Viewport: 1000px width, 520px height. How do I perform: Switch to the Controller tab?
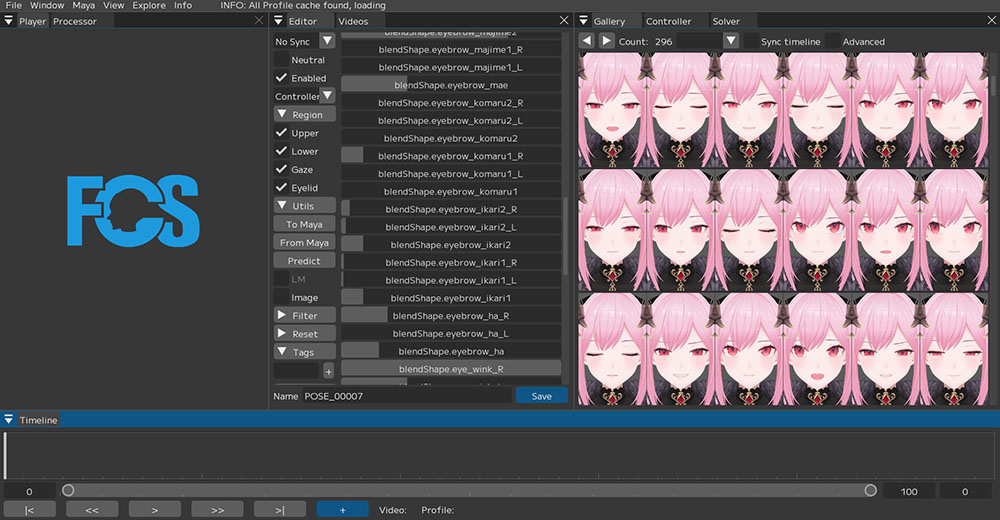(668, 21)
